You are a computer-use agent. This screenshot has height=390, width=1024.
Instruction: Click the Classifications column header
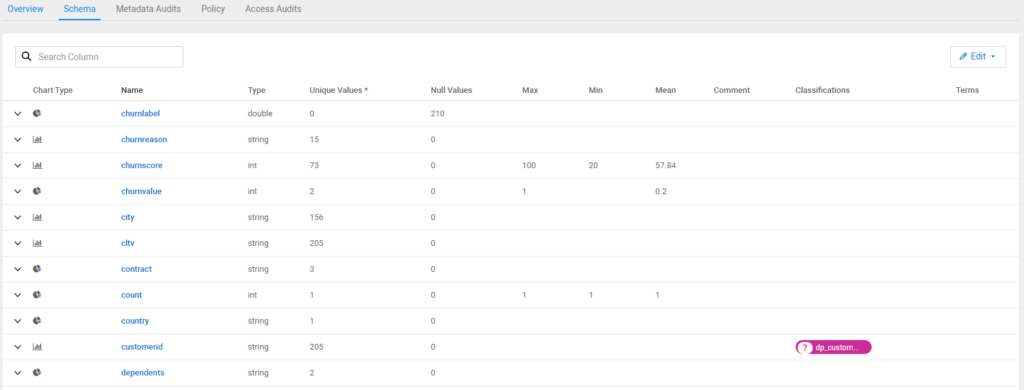coord(822,90)
